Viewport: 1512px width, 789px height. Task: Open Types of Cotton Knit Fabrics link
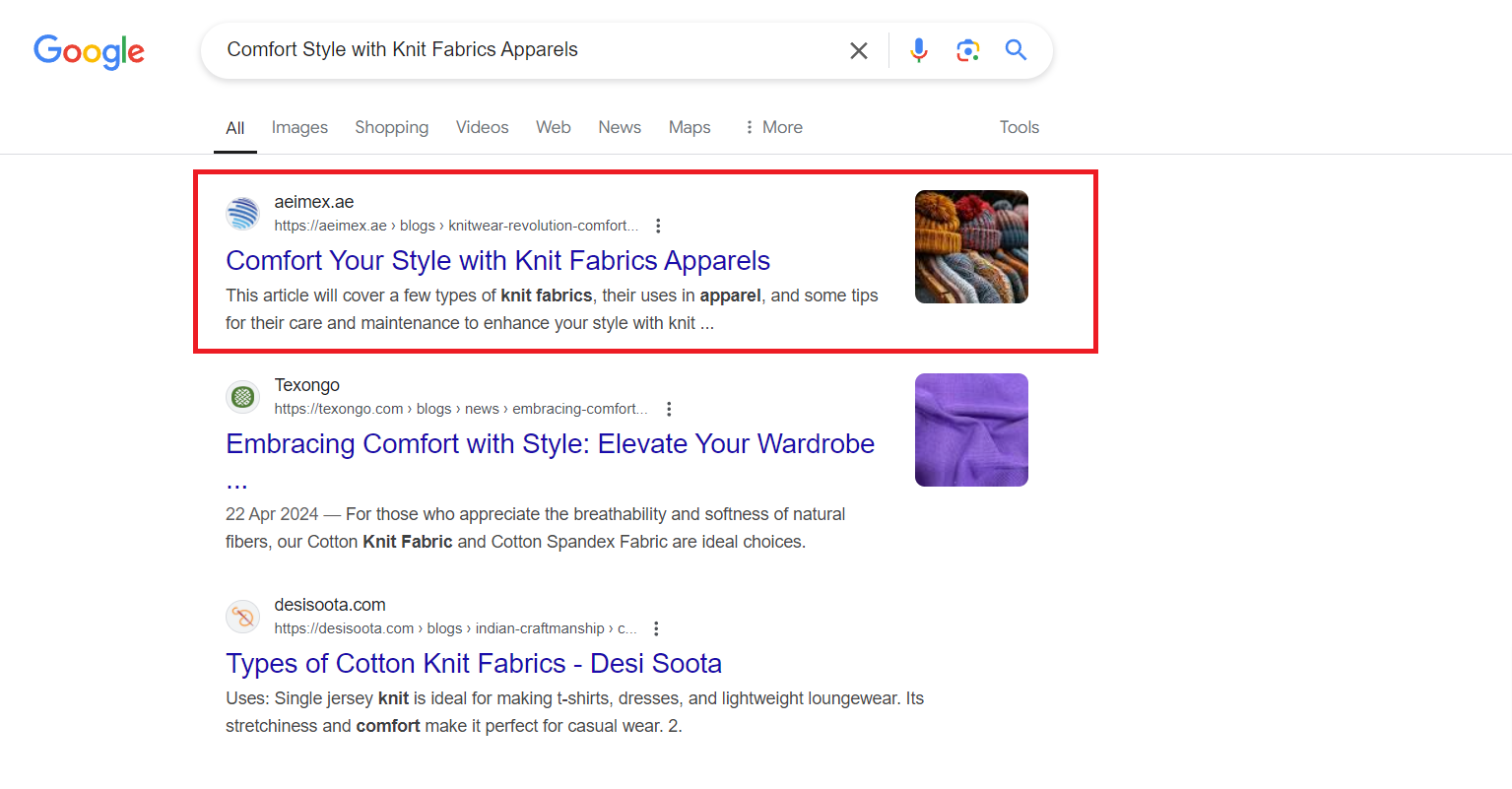click(473, 664)
